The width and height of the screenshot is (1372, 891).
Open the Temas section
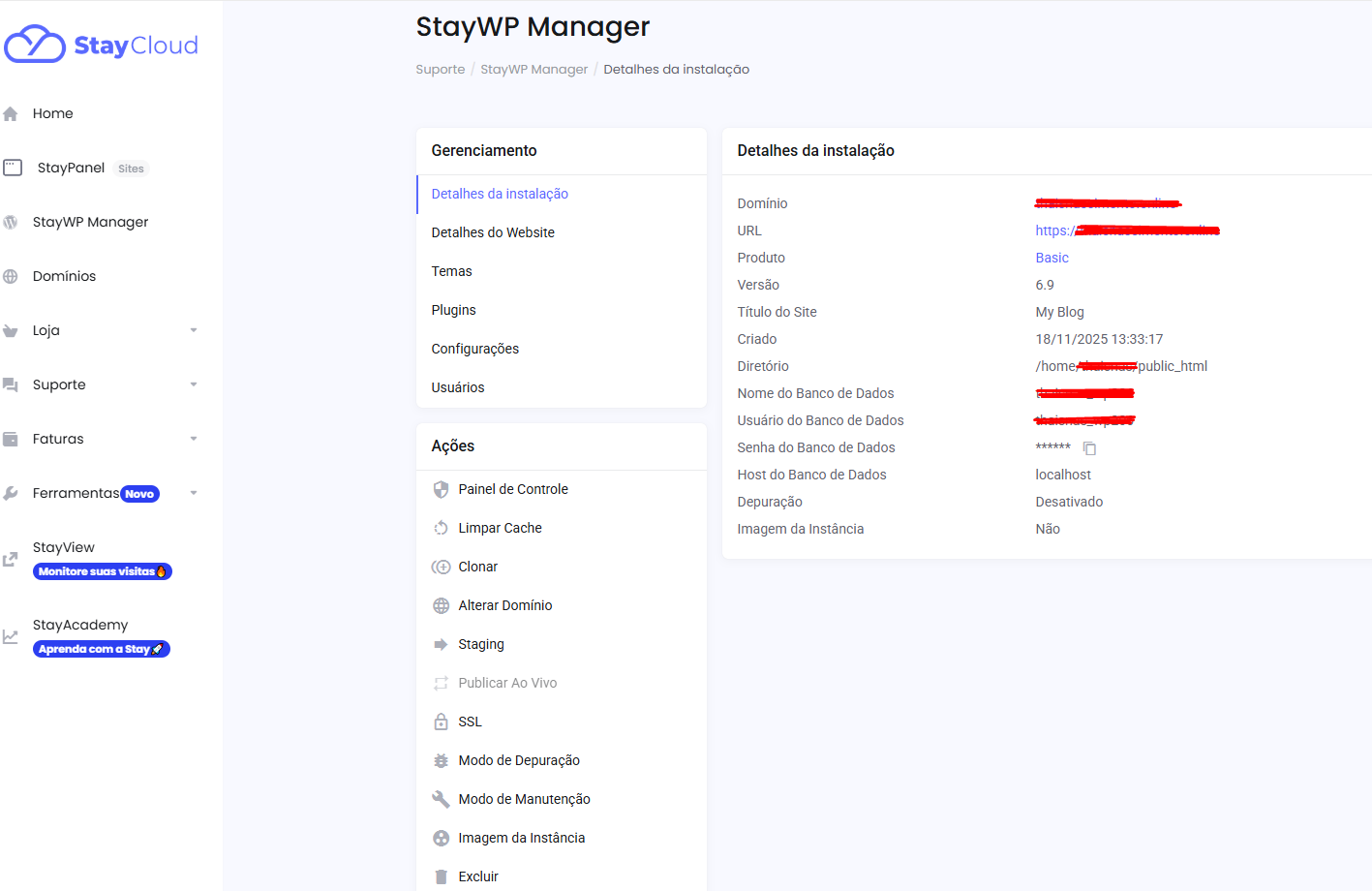(451, 271)
